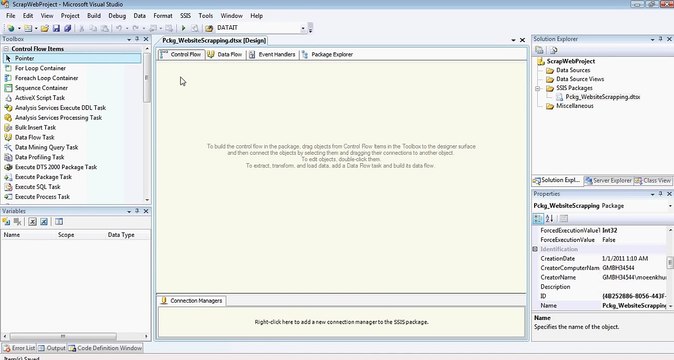Screen dimensions: 674x360
Task: Select the Data Flow Task item
Action: 34,137
